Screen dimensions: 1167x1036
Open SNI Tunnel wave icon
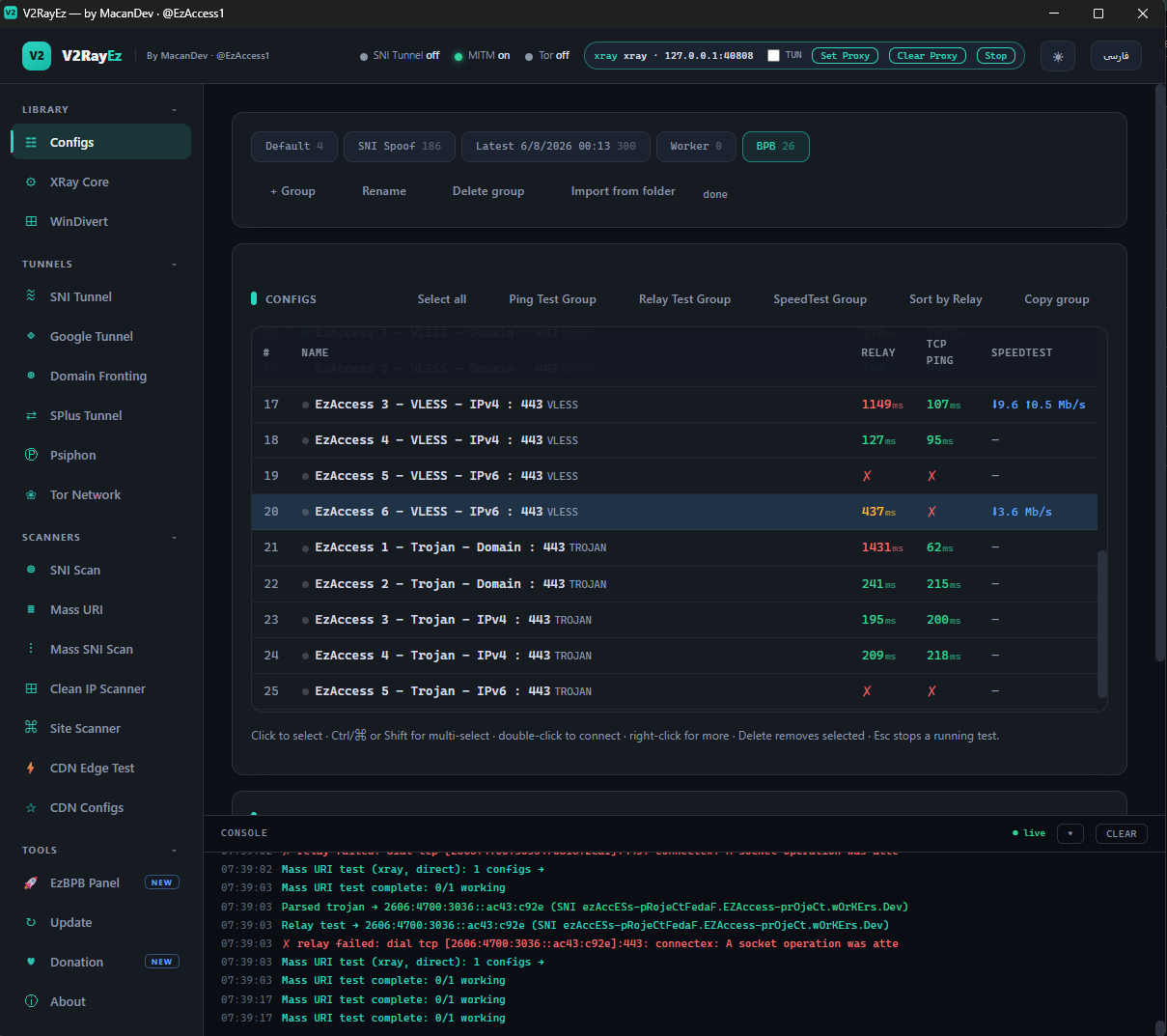pos(31,296)
